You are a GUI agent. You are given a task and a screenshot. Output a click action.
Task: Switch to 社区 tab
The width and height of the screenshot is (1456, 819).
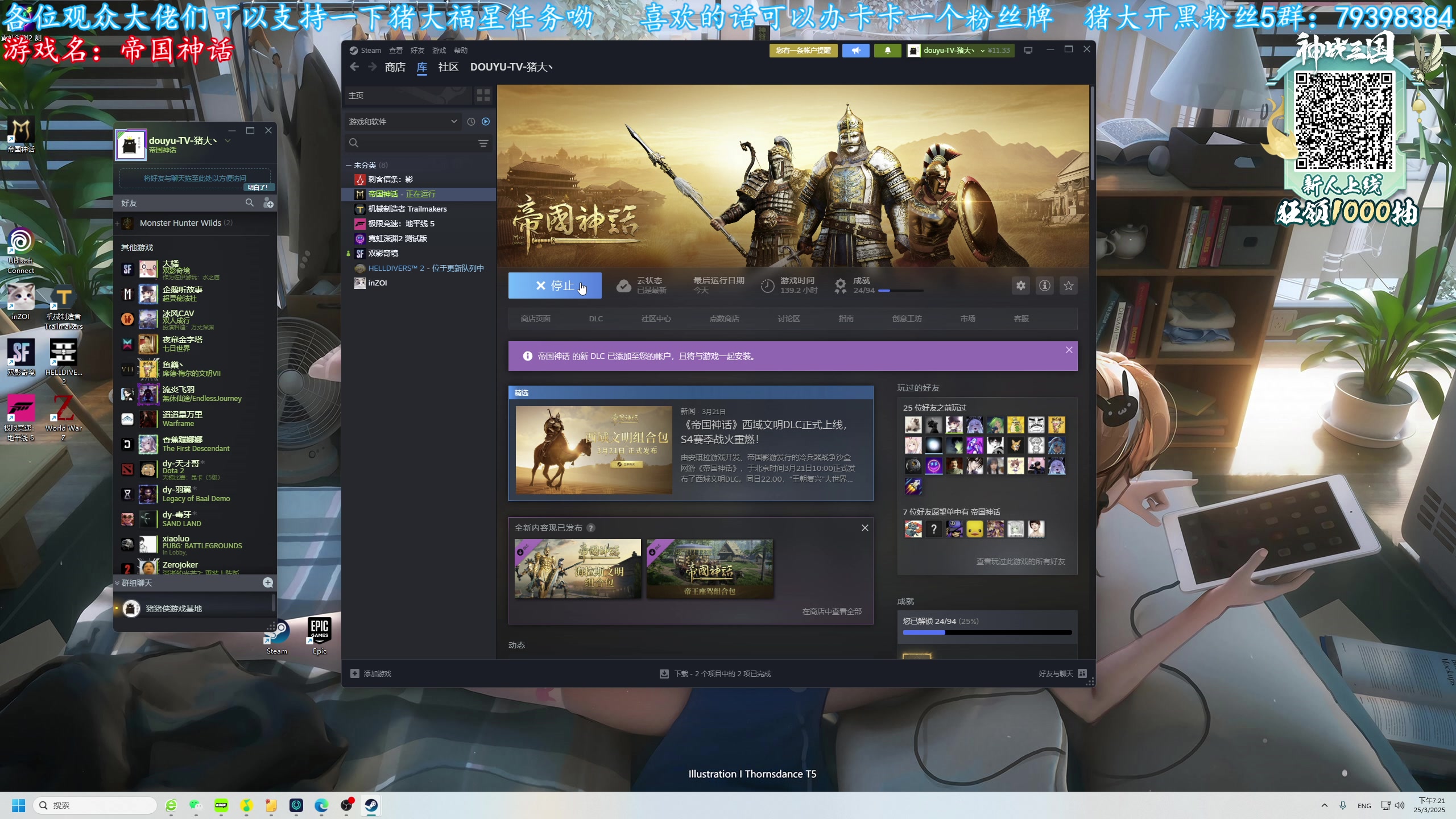click(x=448, y=67)
